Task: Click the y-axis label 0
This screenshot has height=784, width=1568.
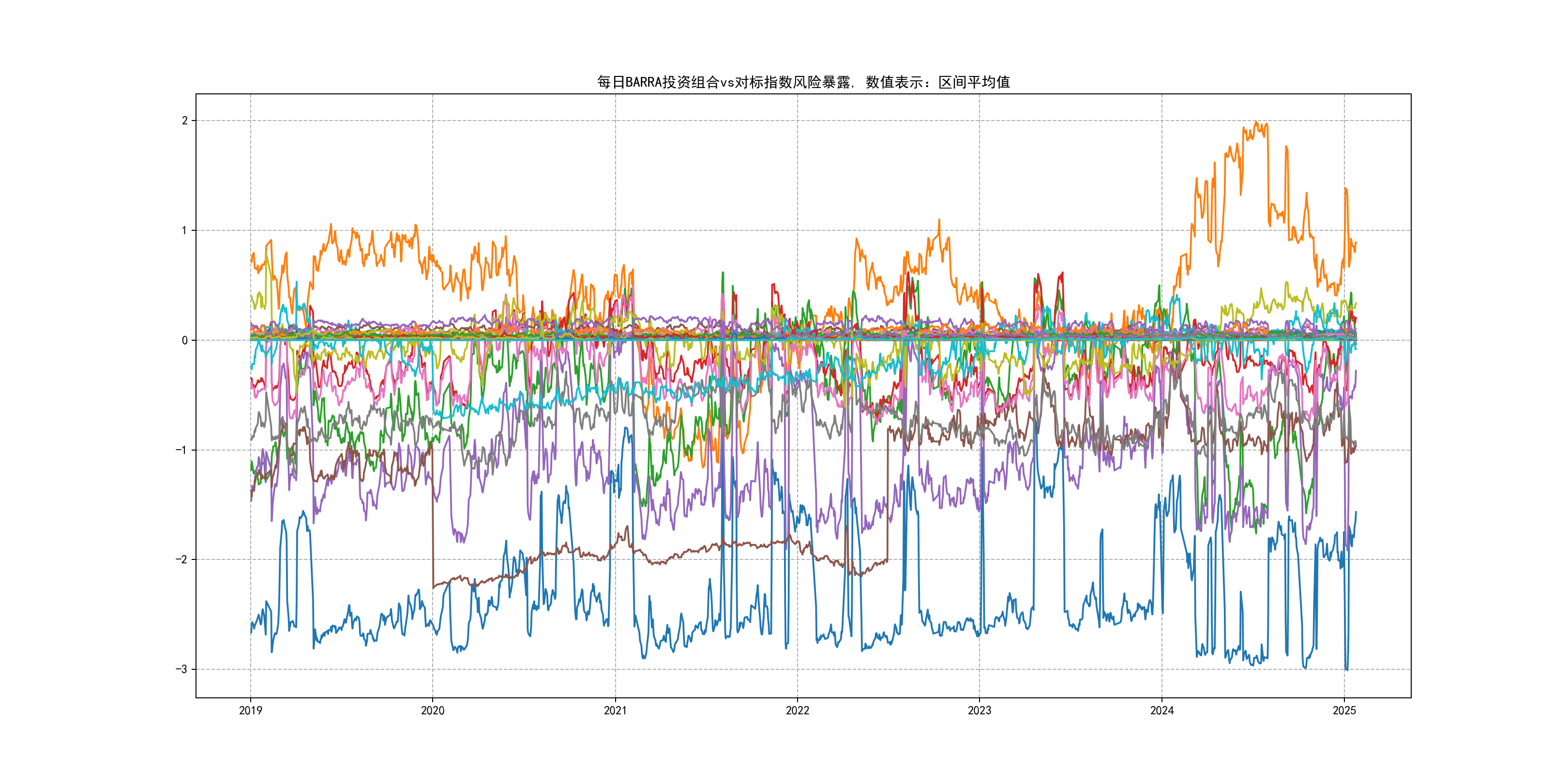Action: pyautogui.click(x=184, y=340)
